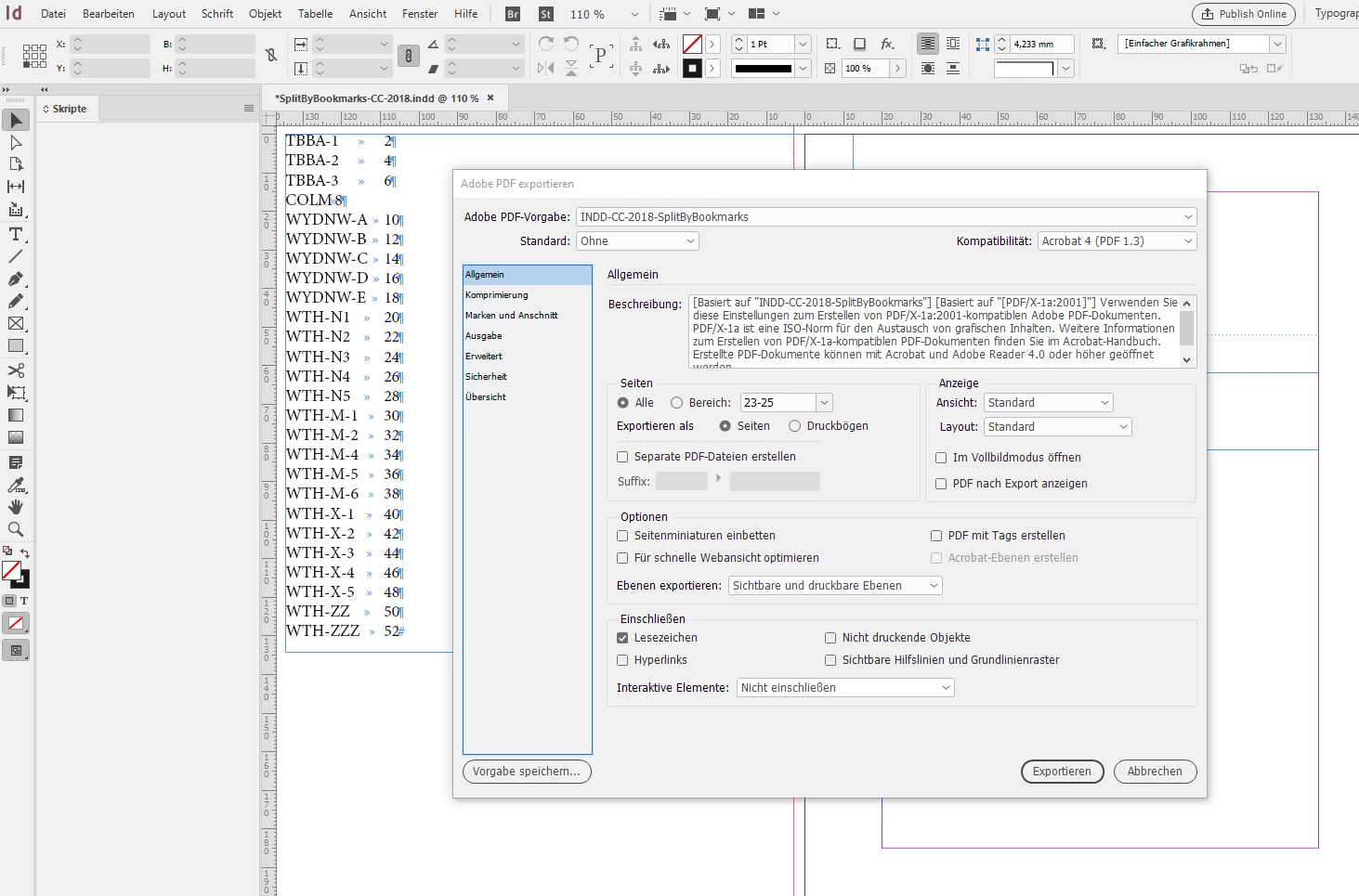This screenshot has height=896, width=1359.
Task: Enable Nicht druckende Objekte checkbox
Action: click(830, 638)
